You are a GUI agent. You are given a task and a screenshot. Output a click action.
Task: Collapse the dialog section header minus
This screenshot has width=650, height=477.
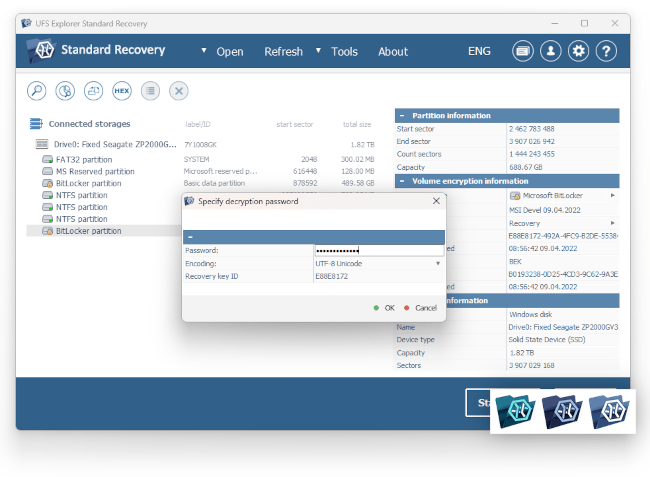(190, 237)
